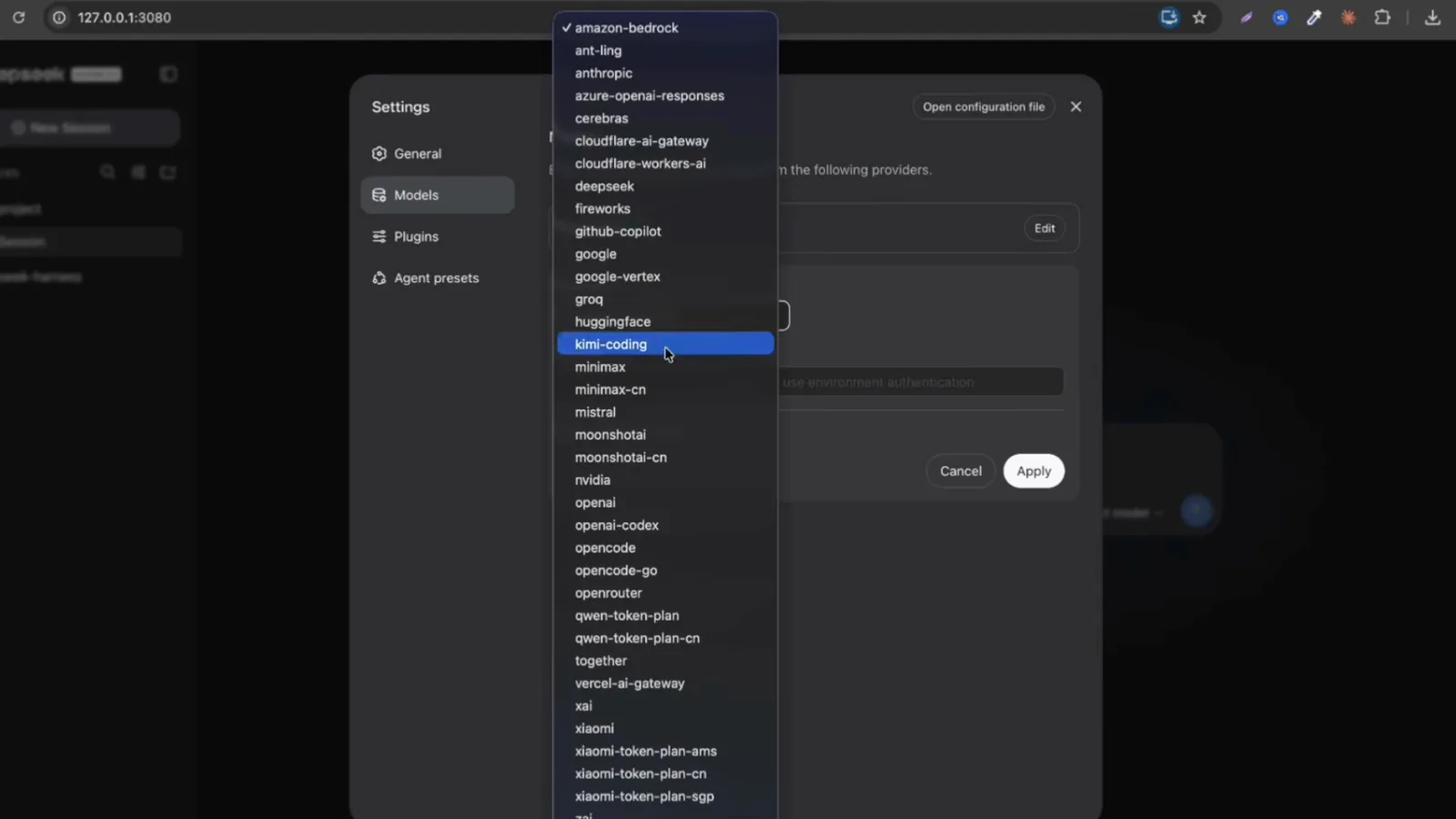Choose huggingface from the list

point(665,322)
